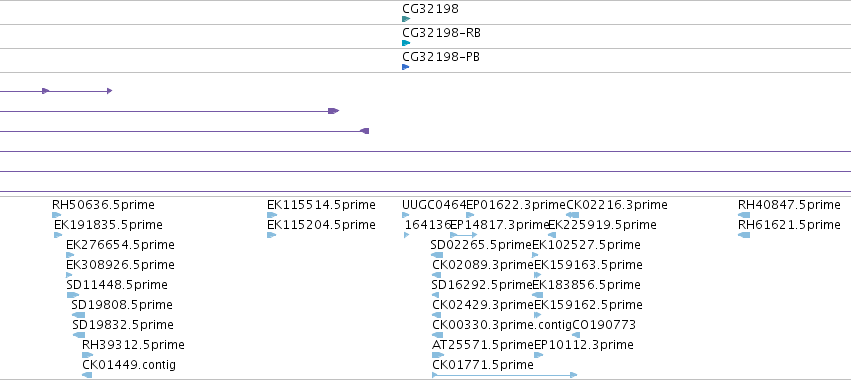Click the spliced glyph below EP14817.3prime

(x=463, y=235)
